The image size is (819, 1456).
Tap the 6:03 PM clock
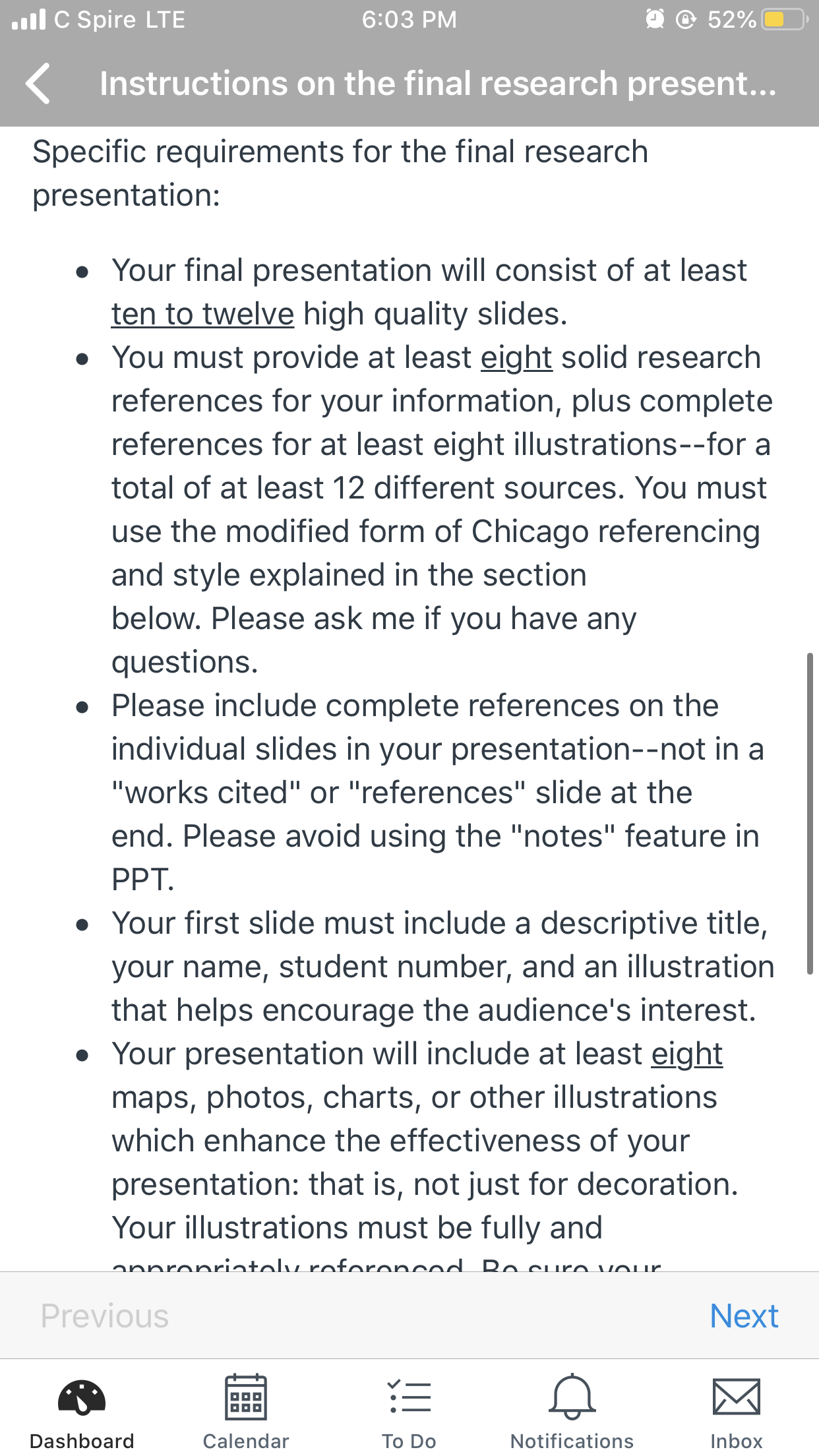[409, 20]
